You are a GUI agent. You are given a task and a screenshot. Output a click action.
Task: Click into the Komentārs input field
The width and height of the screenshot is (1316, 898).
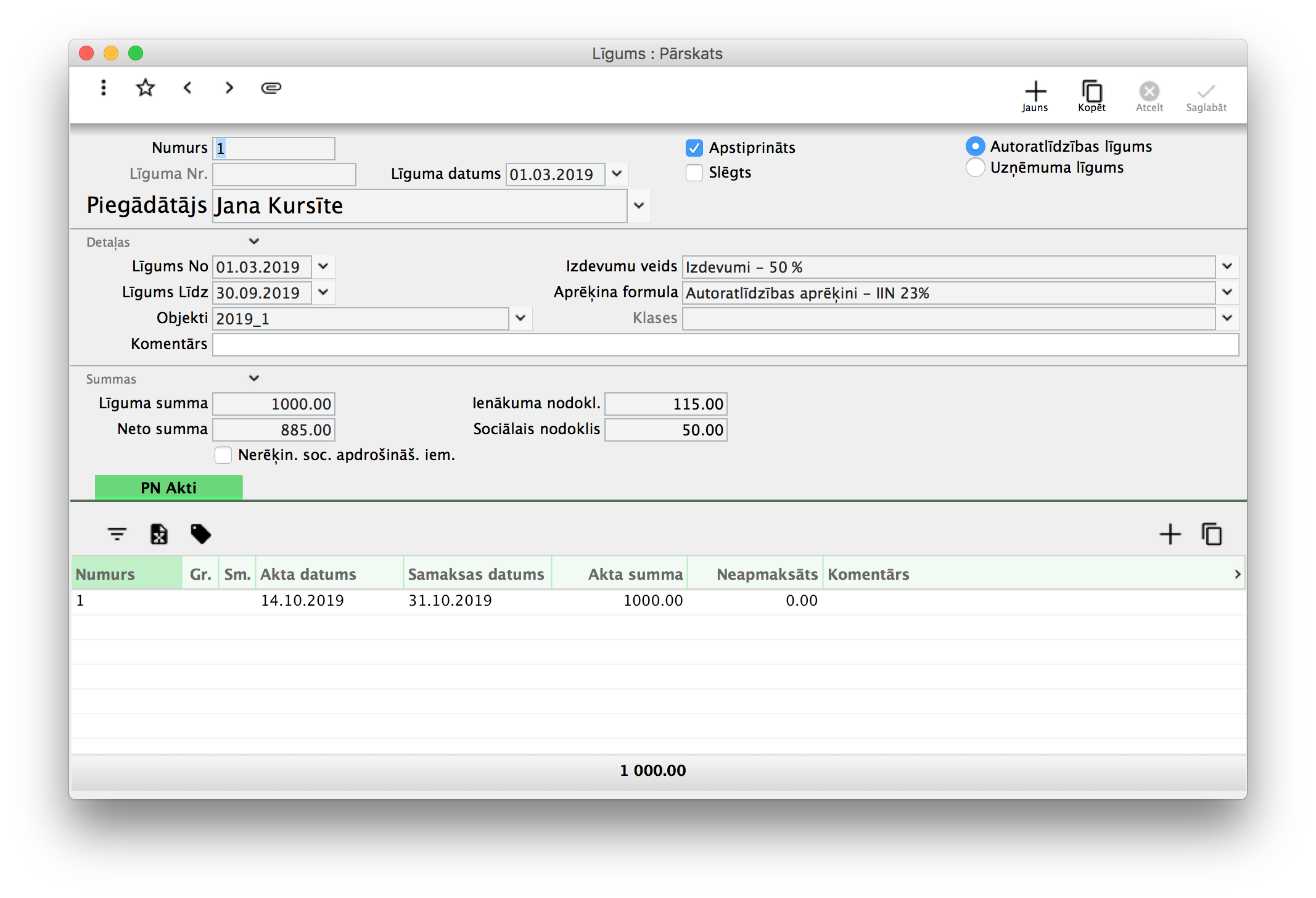coord(725,345)
